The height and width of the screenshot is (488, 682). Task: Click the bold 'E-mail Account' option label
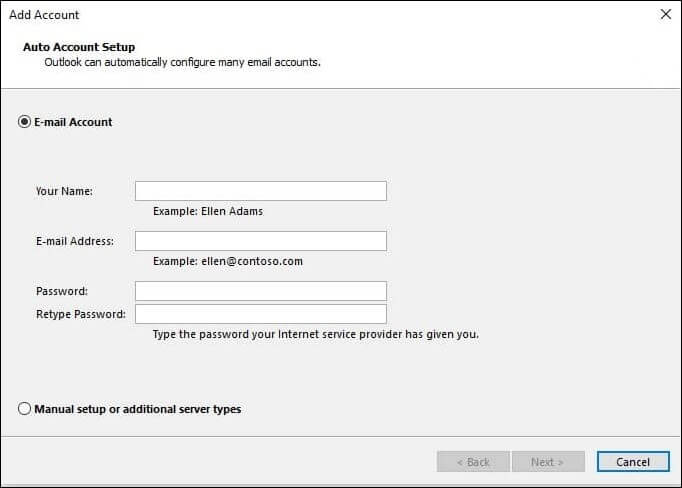(x=73, y=122)
